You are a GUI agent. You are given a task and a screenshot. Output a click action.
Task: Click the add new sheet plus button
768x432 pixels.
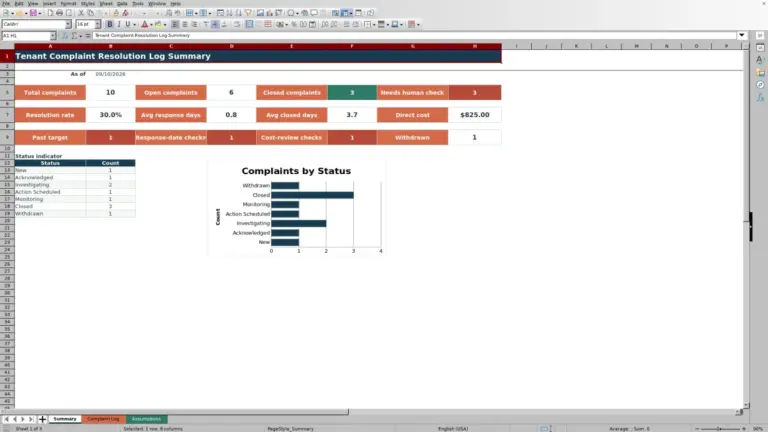(x=42, y=419)
